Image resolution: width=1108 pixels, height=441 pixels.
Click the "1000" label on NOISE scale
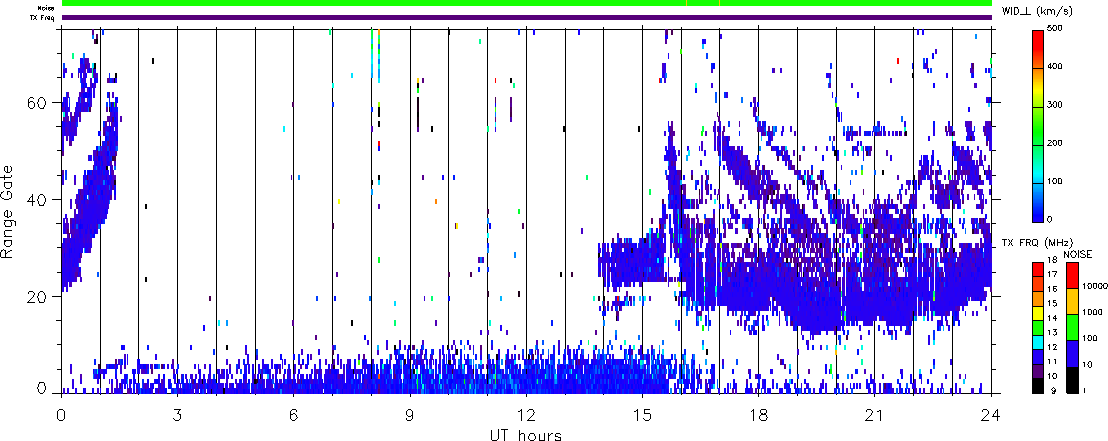click(x=1090, y=314)
